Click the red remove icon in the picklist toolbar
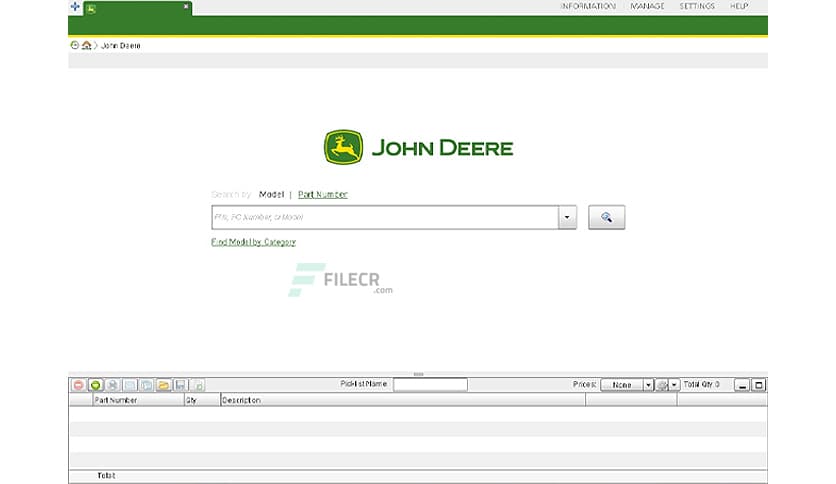The height and width of the screenshot is (484, 836). pyautogui.click(x=78, y=385)
